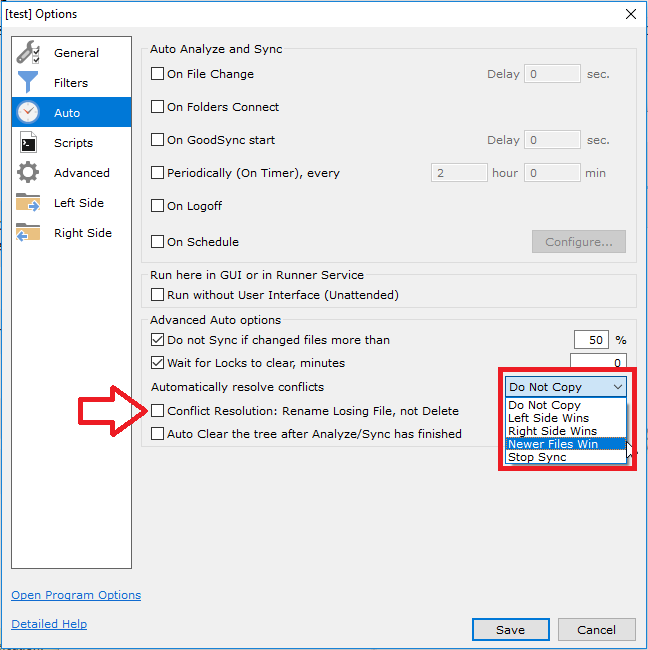Tick Conflict Resolution: Rename Losing File checkbox
648x650 pixels.
coord(157,411)
